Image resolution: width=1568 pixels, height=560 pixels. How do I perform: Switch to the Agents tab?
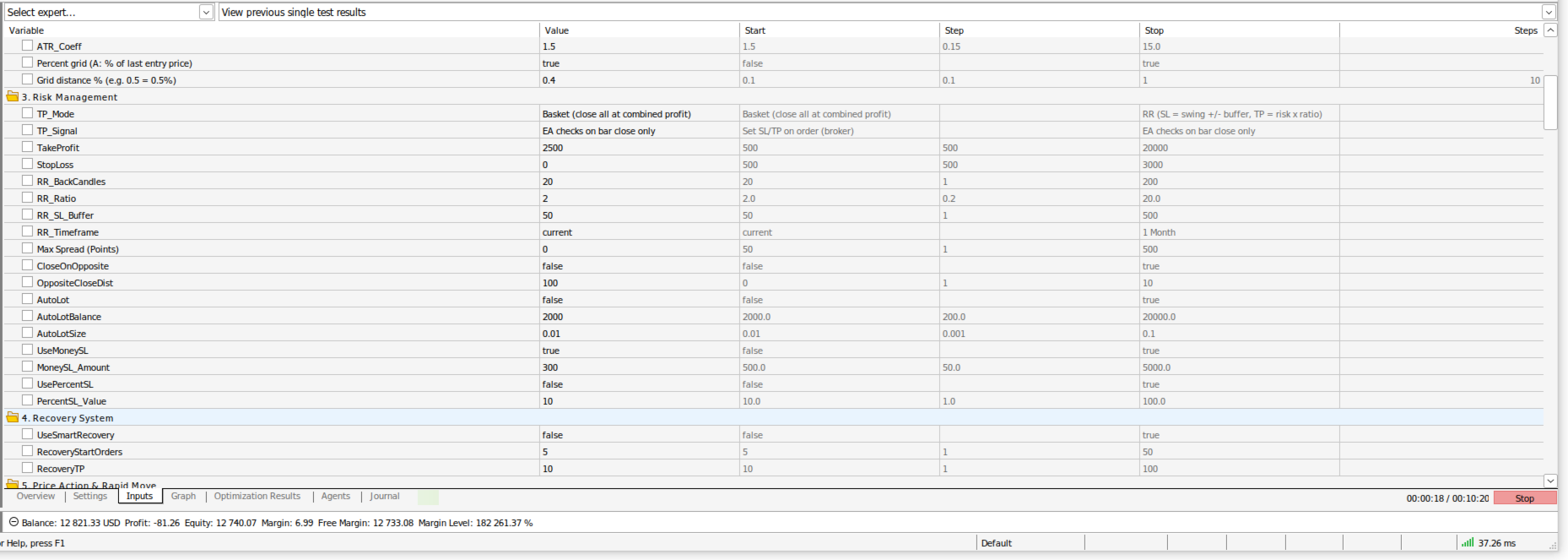point(335,497)
